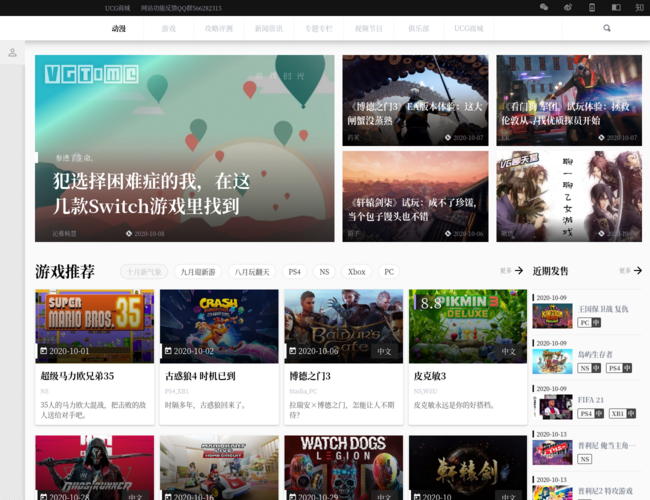The image size is (650, 500).
Task: Open FIFA 21 in recent releases
Action: (591, 400)
